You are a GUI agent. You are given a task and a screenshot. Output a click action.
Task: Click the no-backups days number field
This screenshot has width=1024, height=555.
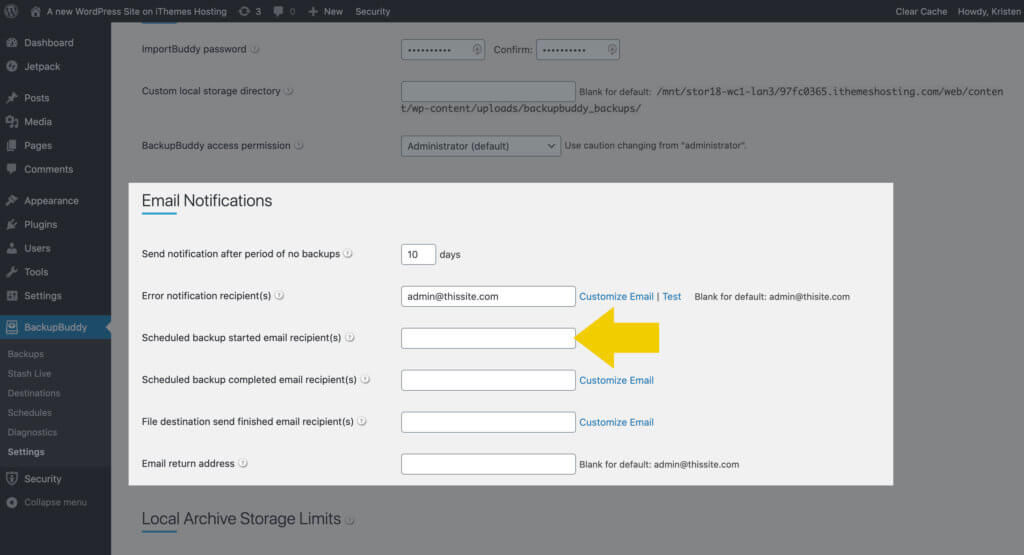(x=418, y=255)
